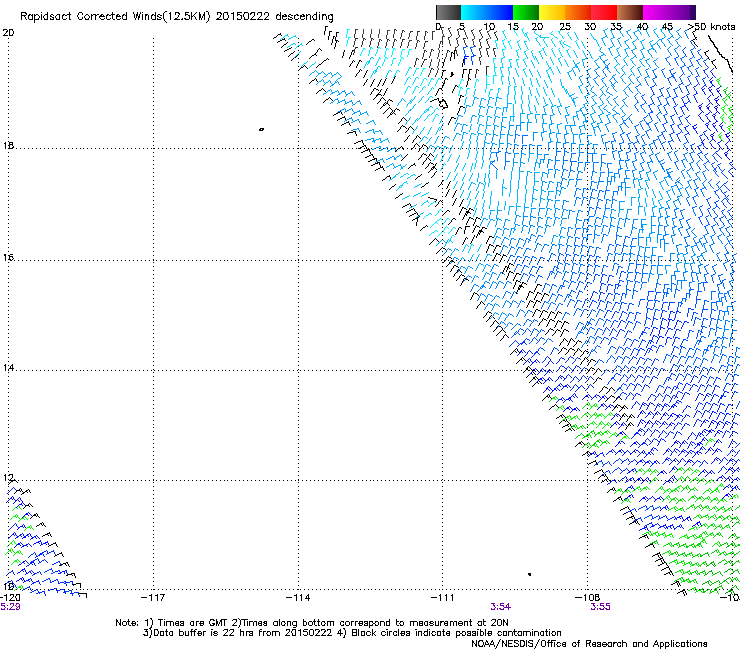Click the cyan 5-10 knots color band
740x650 pixels.
(x=474, y=12)
